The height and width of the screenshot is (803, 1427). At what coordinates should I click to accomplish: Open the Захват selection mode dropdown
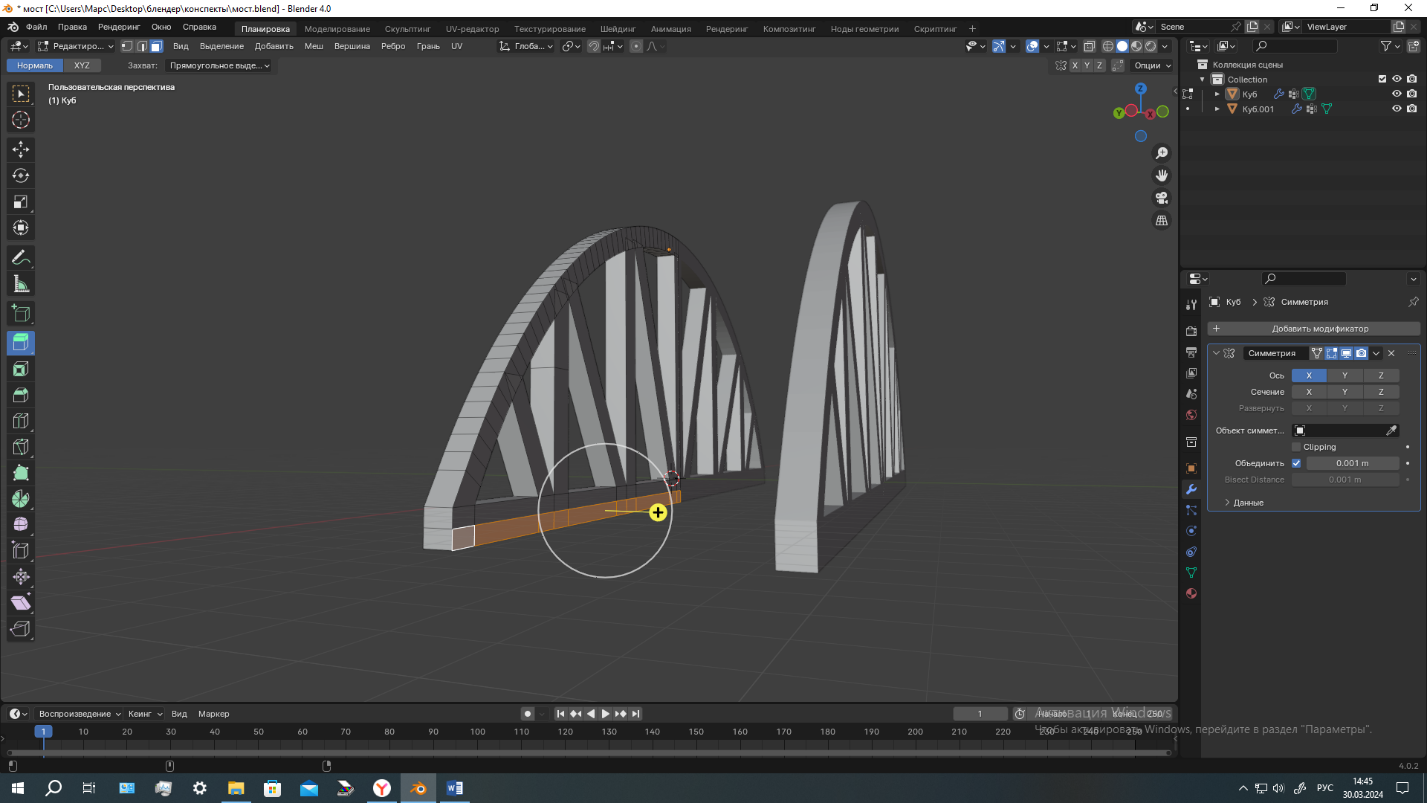[219, 65]
